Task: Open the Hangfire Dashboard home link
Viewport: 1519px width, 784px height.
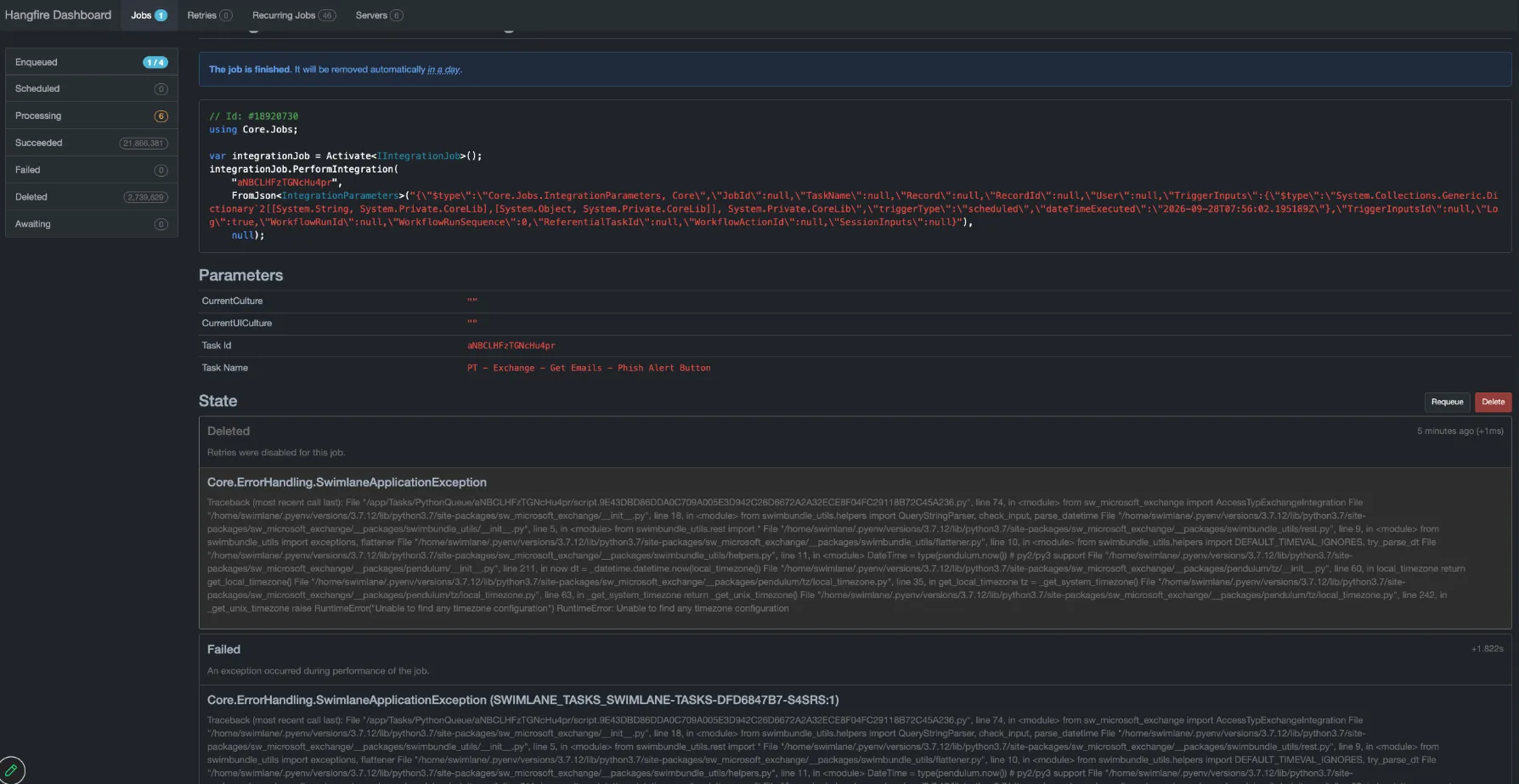Action: pos(58,15)
